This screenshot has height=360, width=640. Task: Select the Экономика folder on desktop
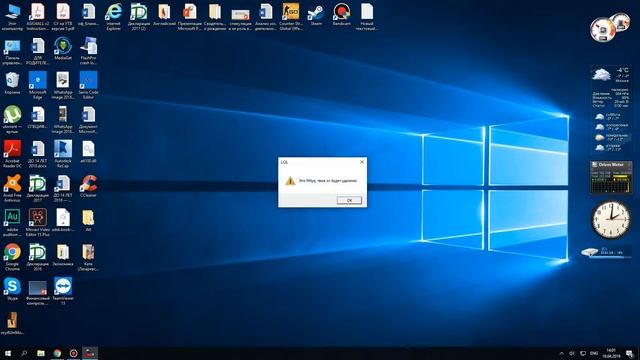pos(63,255)
